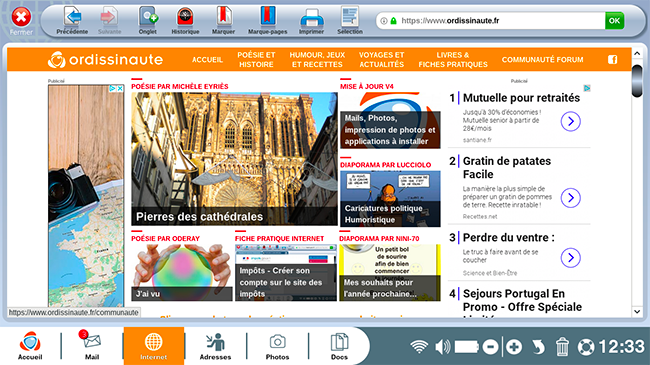Go back with the Précédente arrow
Screen dimensions: 650x365
point(73,21)
